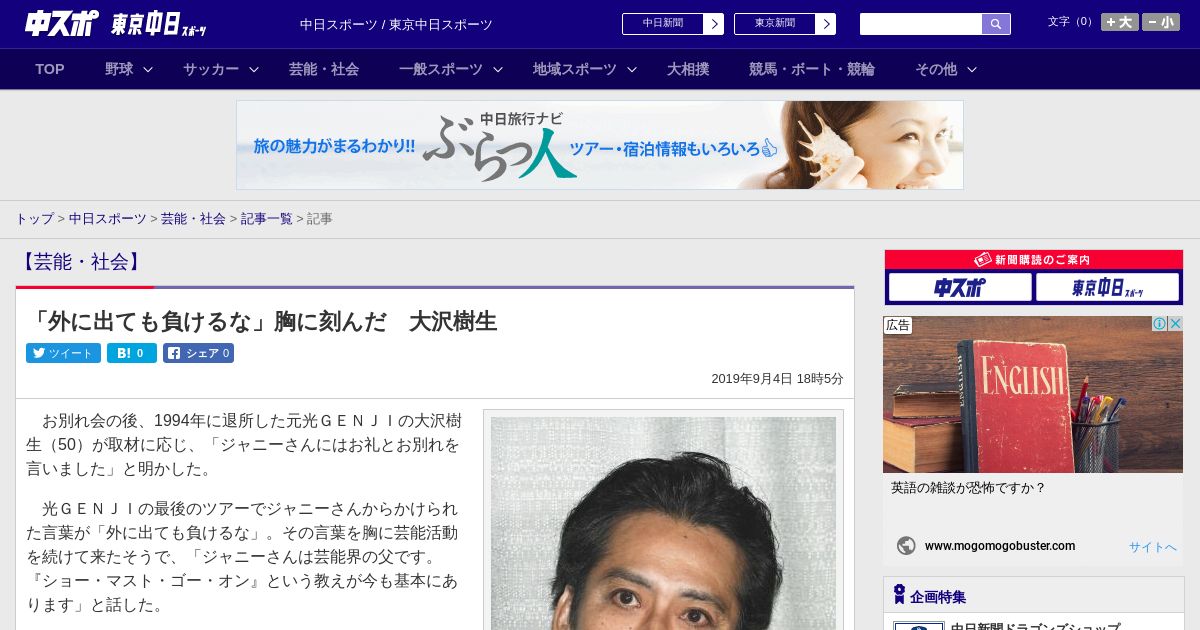The height and width of the screenshot is (630, 1200).
Task: Expand the その他 dropdown chevron
Action: click(x=972, y=69)
